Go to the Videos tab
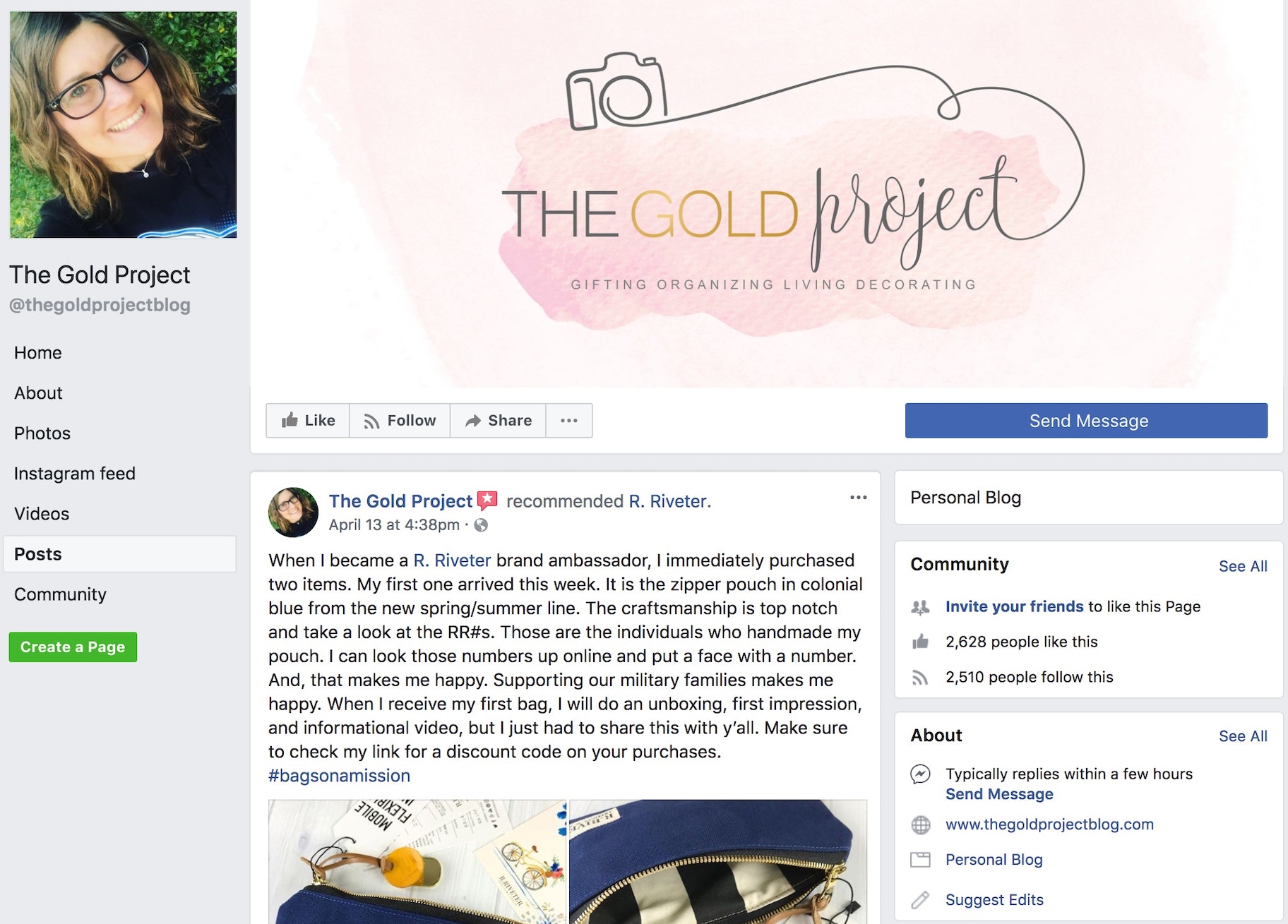Image resolution: width=1288 pixels, height=924 pixels. point(42,514)
